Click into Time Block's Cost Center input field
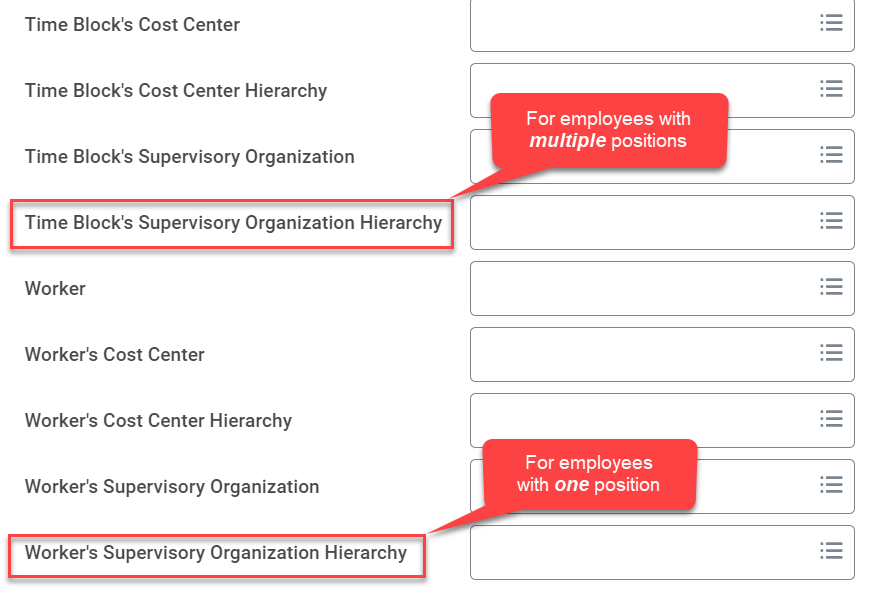The height and width of the screenshot is (597, 881). pyautogui.click(x=640, y=24)
